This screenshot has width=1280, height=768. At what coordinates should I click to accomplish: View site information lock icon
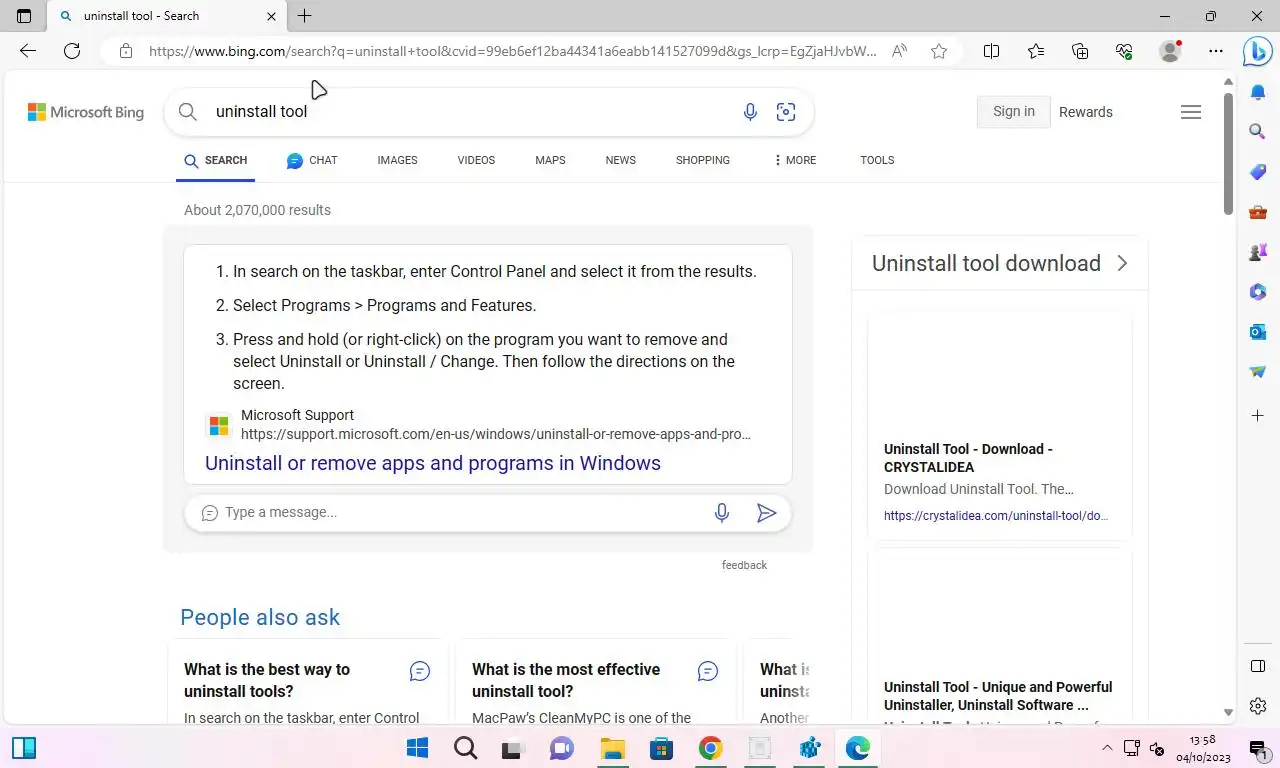pyautogui.click(x=125, y=51)
